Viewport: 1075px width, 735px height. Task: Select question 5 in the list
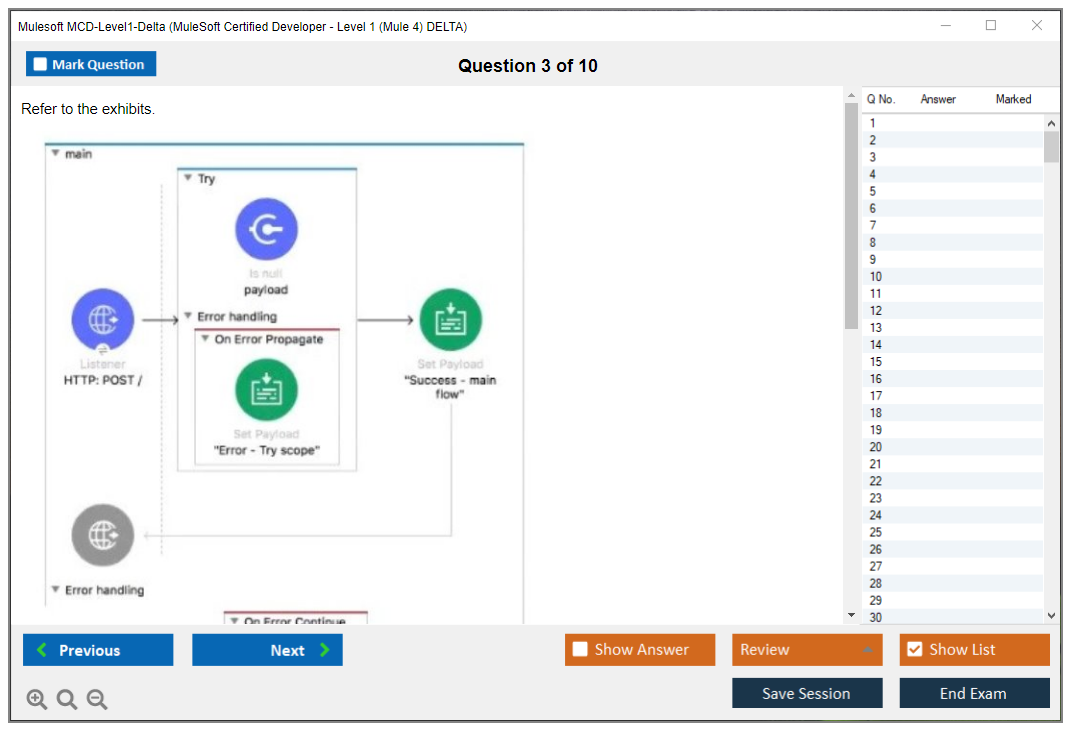coord(873,191)
